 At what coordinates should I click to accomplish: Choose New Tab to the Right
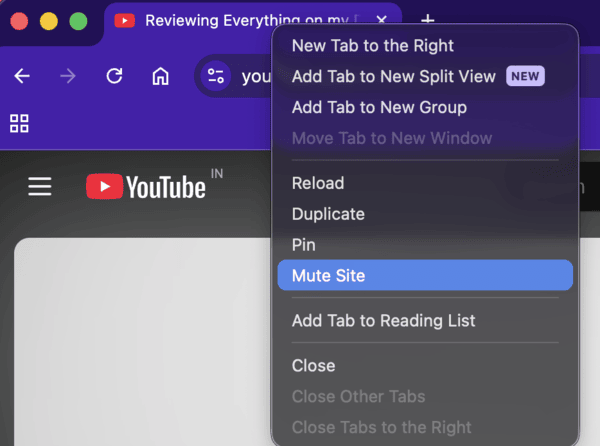click(372, 45)
